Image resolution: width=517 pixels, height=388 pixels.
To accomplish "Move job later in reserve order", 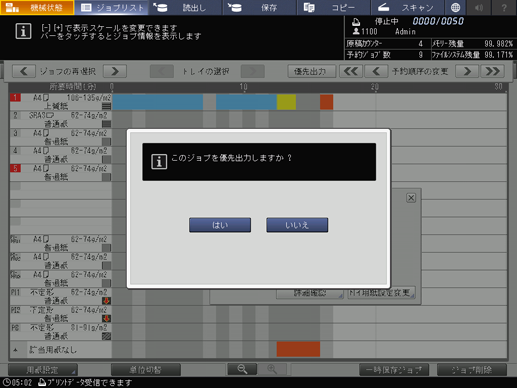I will 467,71.
